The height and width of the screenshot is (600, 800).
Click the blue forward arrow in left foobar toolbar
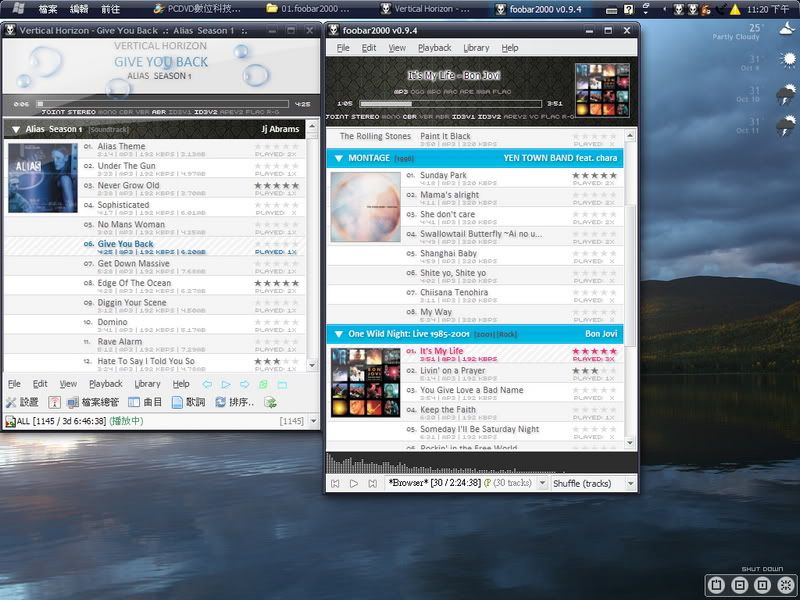(244, 384)
